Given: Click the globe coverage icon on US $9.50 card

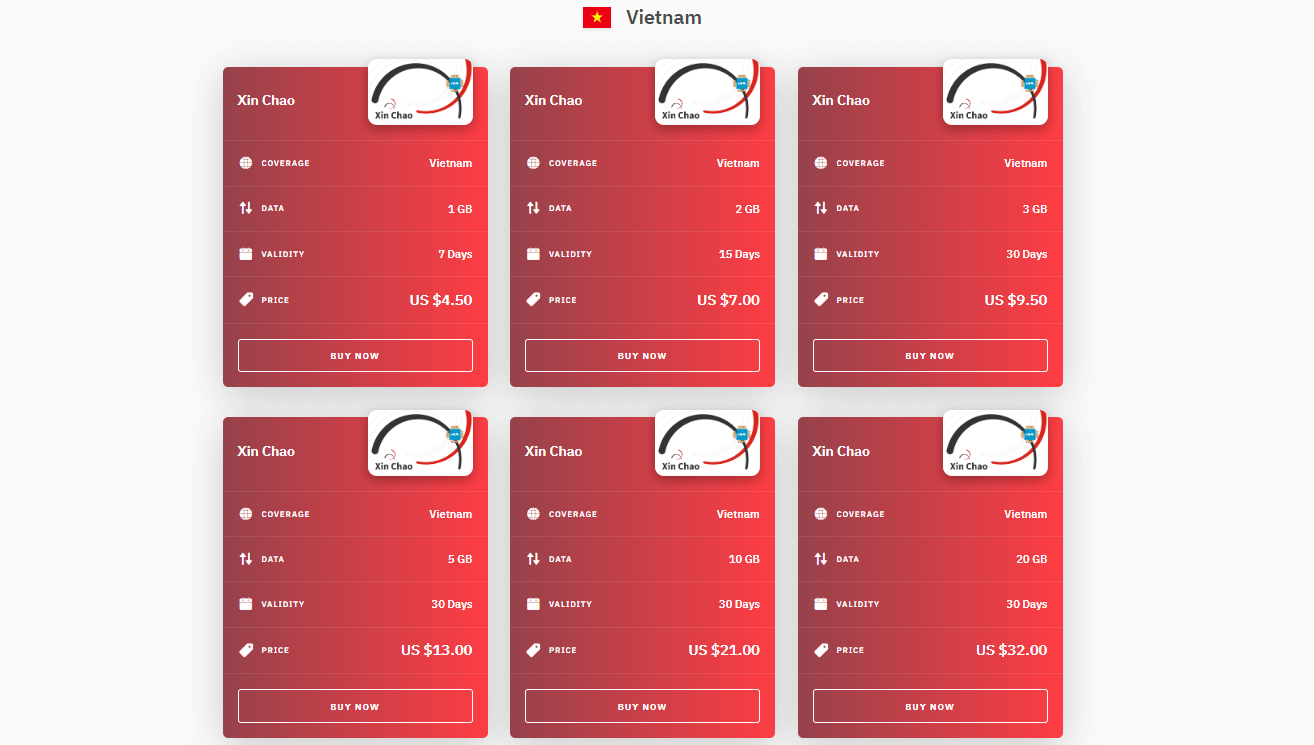Looking at the screenshot, I should tap(821, 163).
